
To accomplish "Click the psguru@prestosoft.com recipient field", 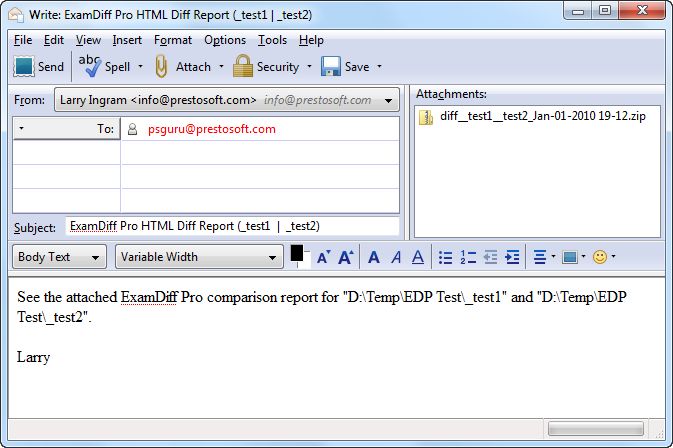I will (261, 129).
